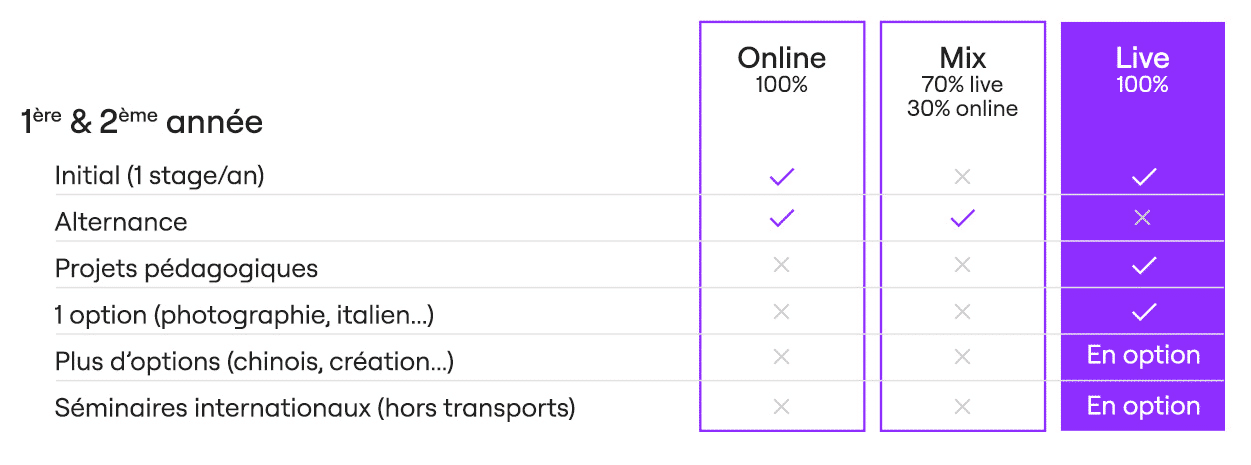
Task: Click Online cross for Plus d'options row
Action: pos(782,357)
